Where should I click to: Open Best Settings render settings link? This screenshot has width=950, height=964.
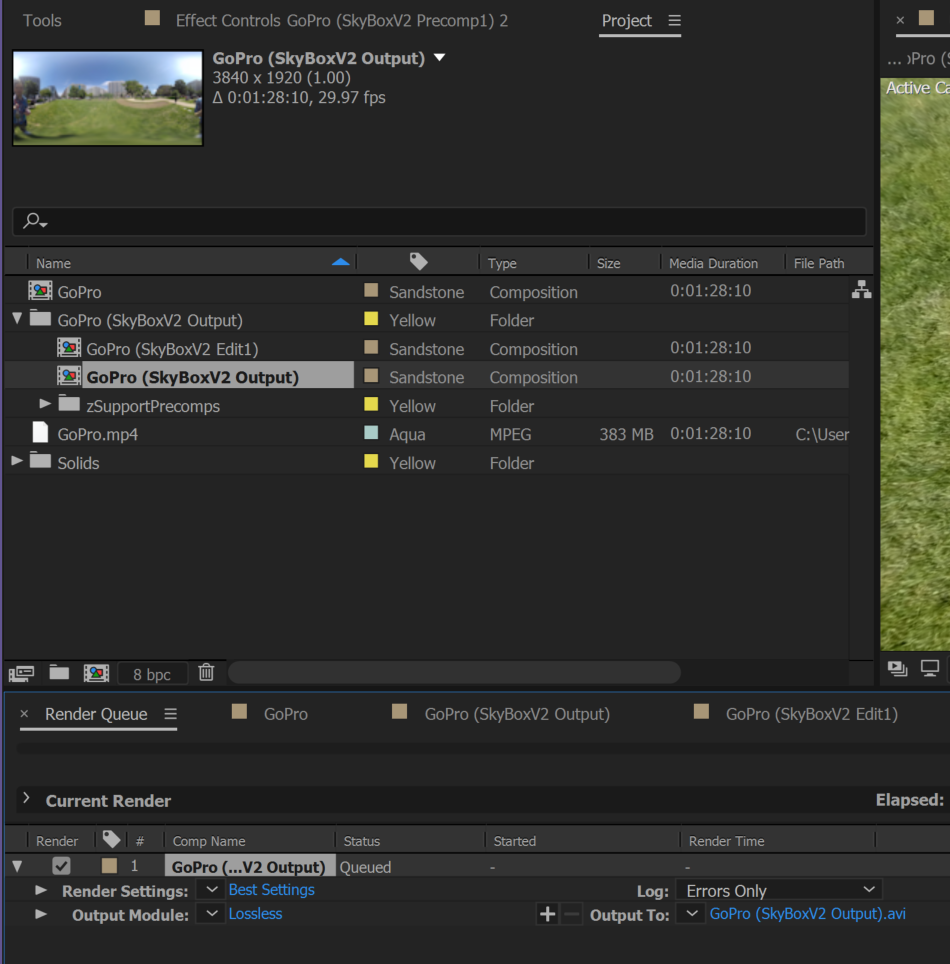pyautogui.click(x=271, y=890)
